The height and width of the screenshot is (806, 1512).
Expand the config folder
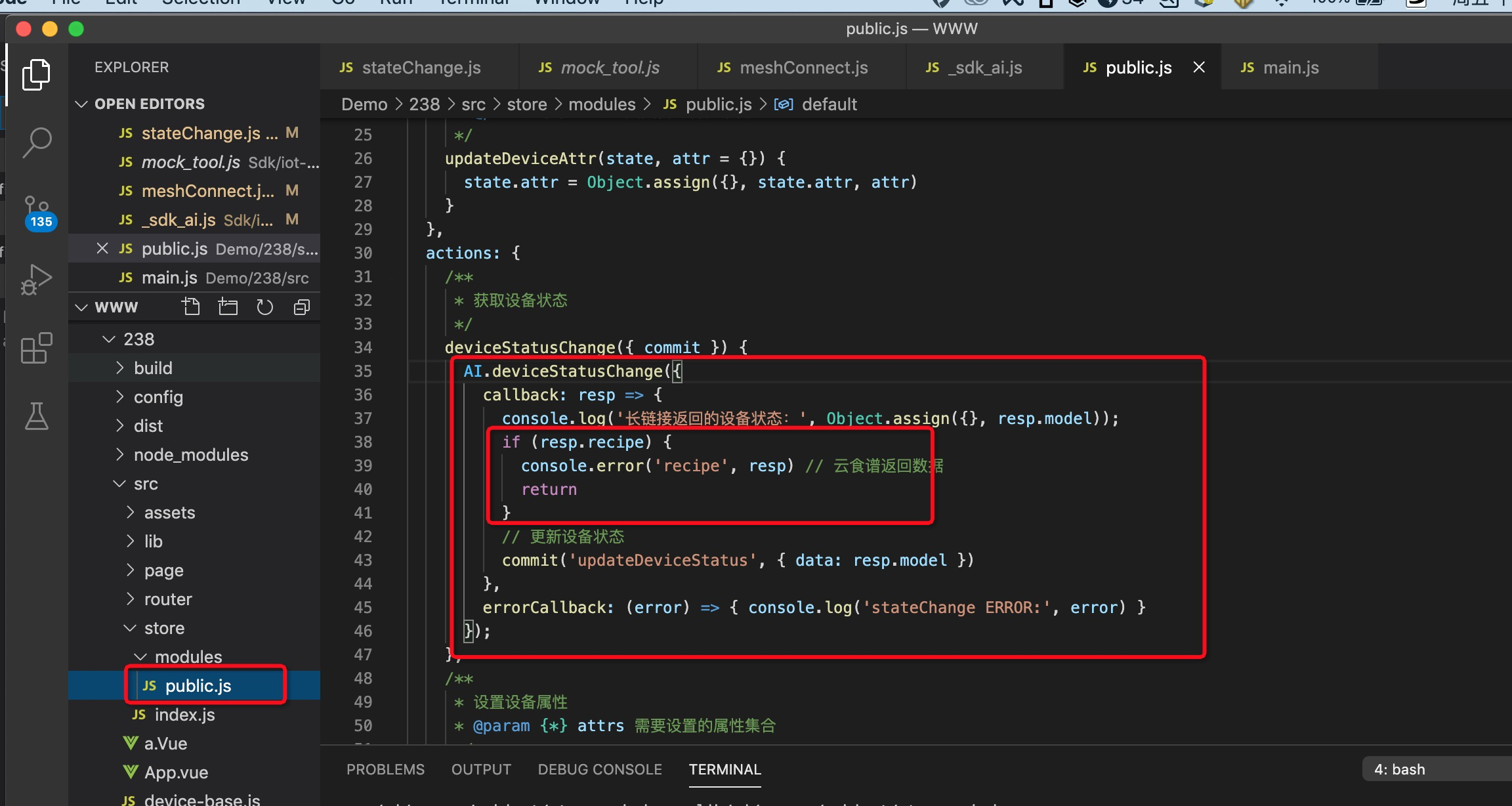(x=119, y=396)
